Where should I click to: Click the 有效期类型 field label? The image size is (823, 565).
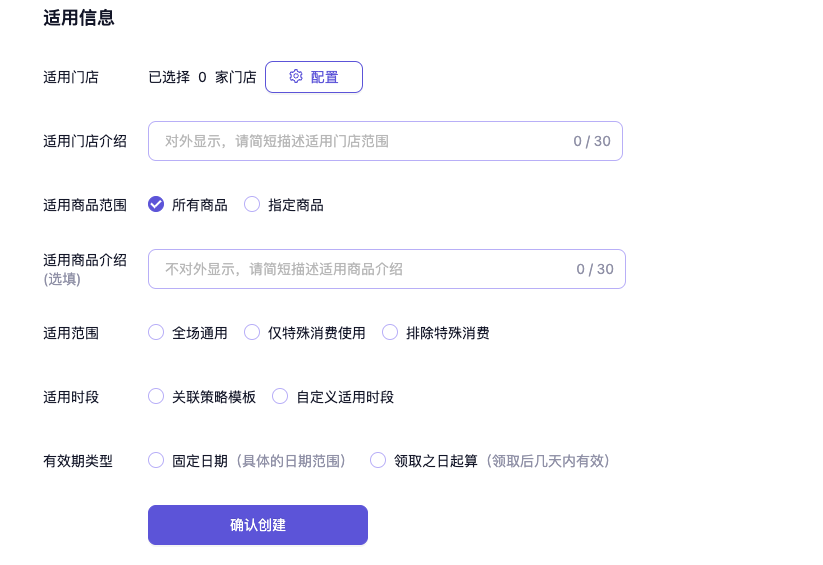pyautogui.click(x=78, y=461)
